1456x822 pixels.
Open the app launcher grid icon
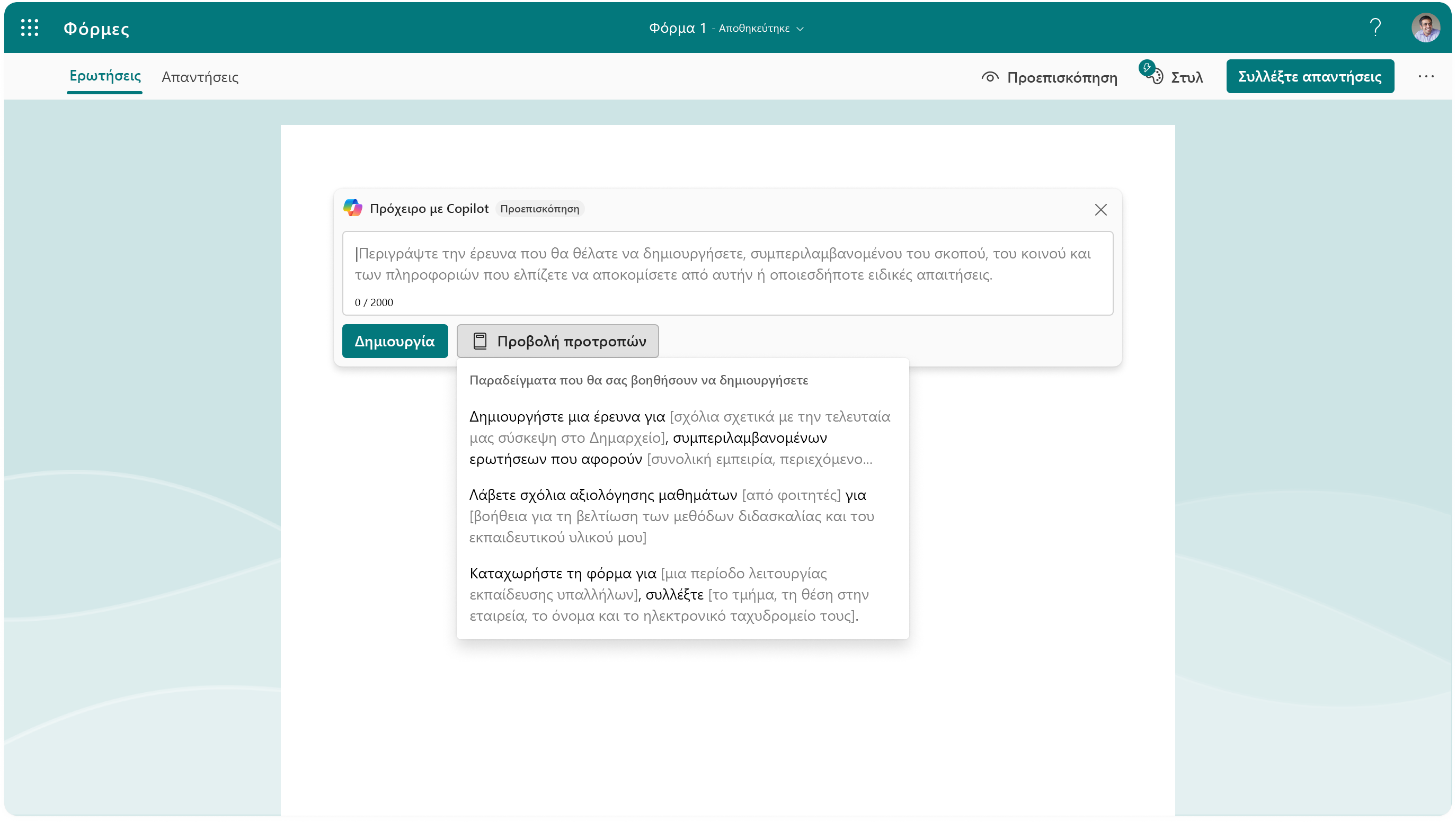[x=29, y=28]
